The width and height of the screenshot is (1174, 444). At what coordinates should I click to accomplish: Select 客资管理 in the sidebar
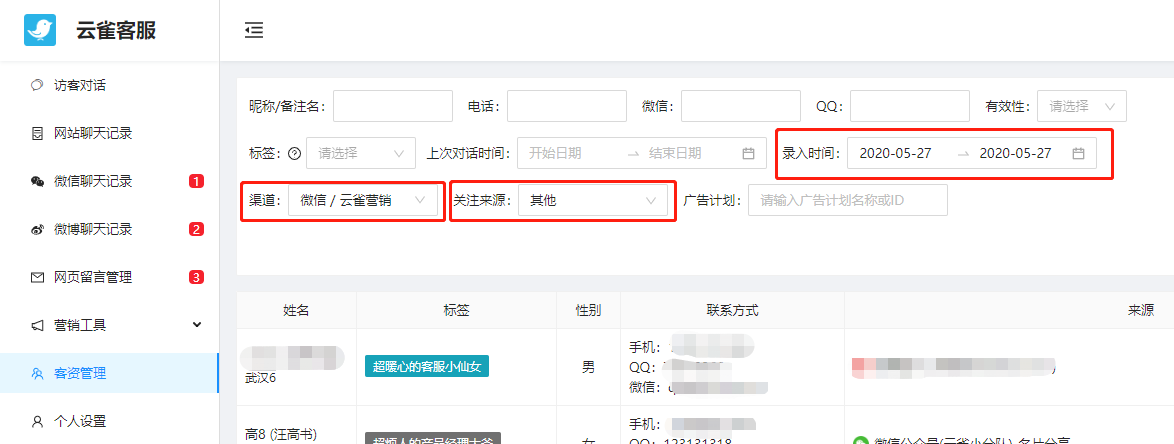[80, 373]
